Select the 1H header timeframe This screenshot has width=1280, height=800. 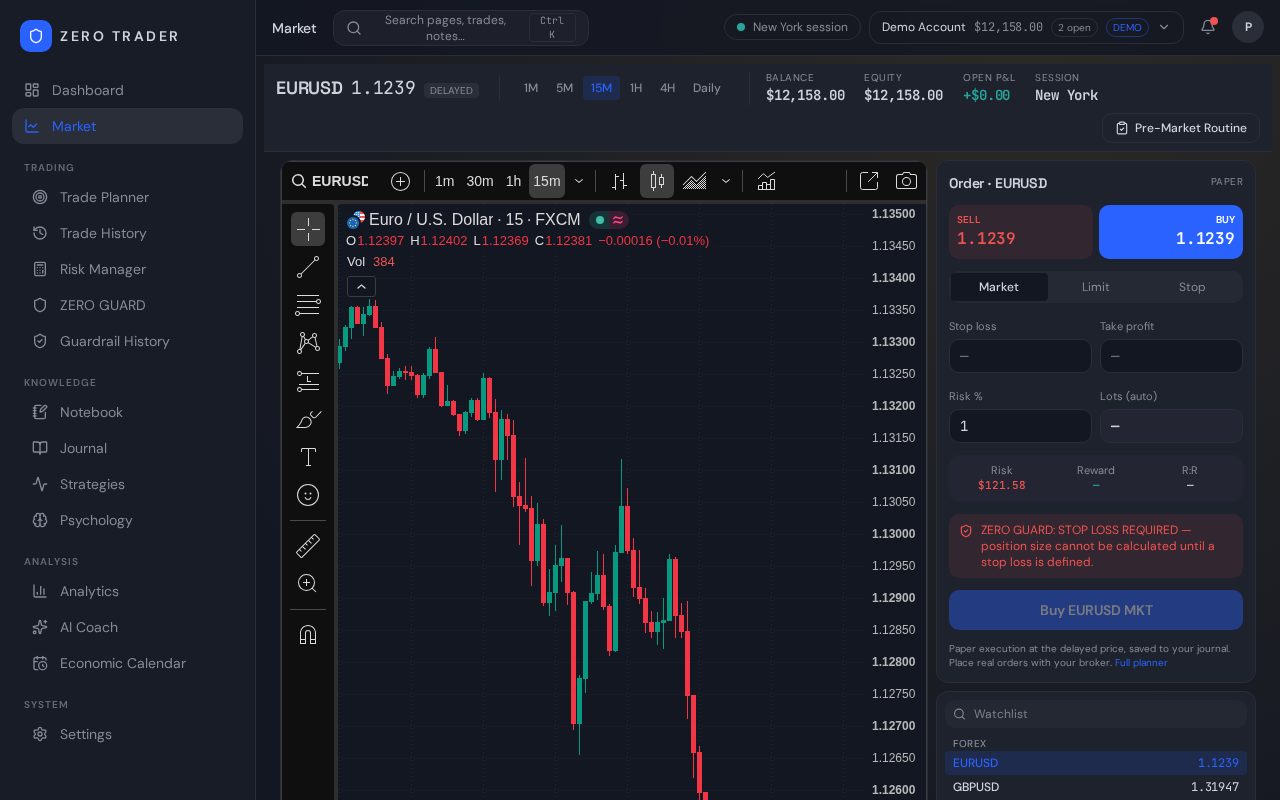pyautogui.click(x=636, y=88)
